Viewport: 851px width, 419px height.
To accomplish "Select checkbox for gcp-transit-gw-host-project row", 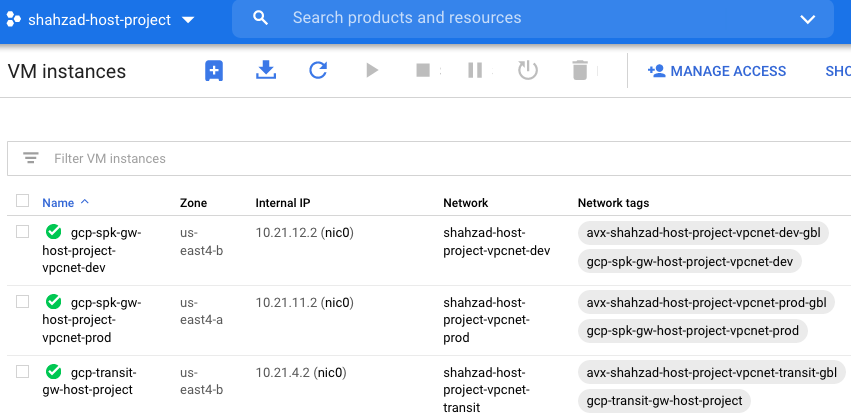I will (x=22, y=372).
